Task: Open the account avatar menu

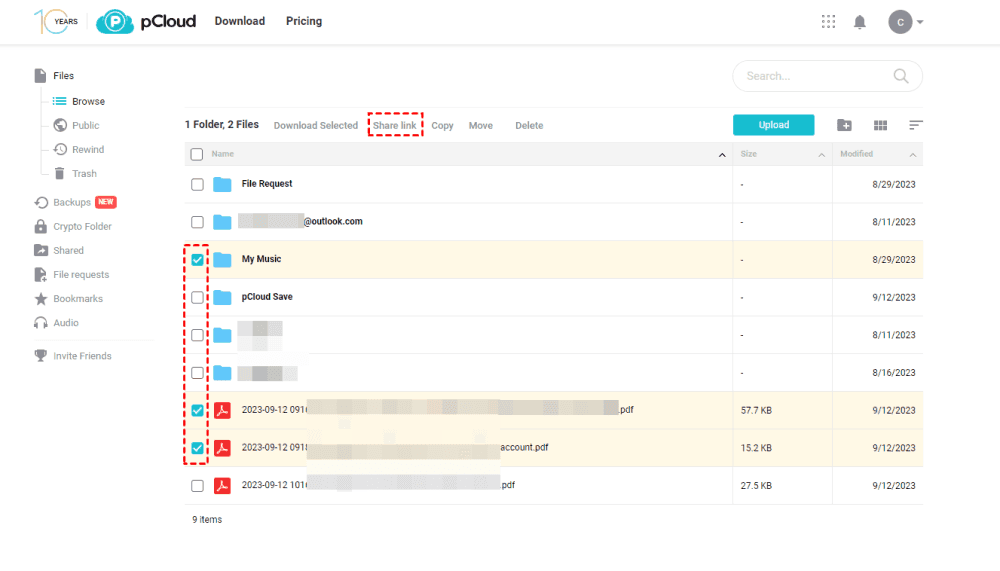Action: [x=906, y=22]
